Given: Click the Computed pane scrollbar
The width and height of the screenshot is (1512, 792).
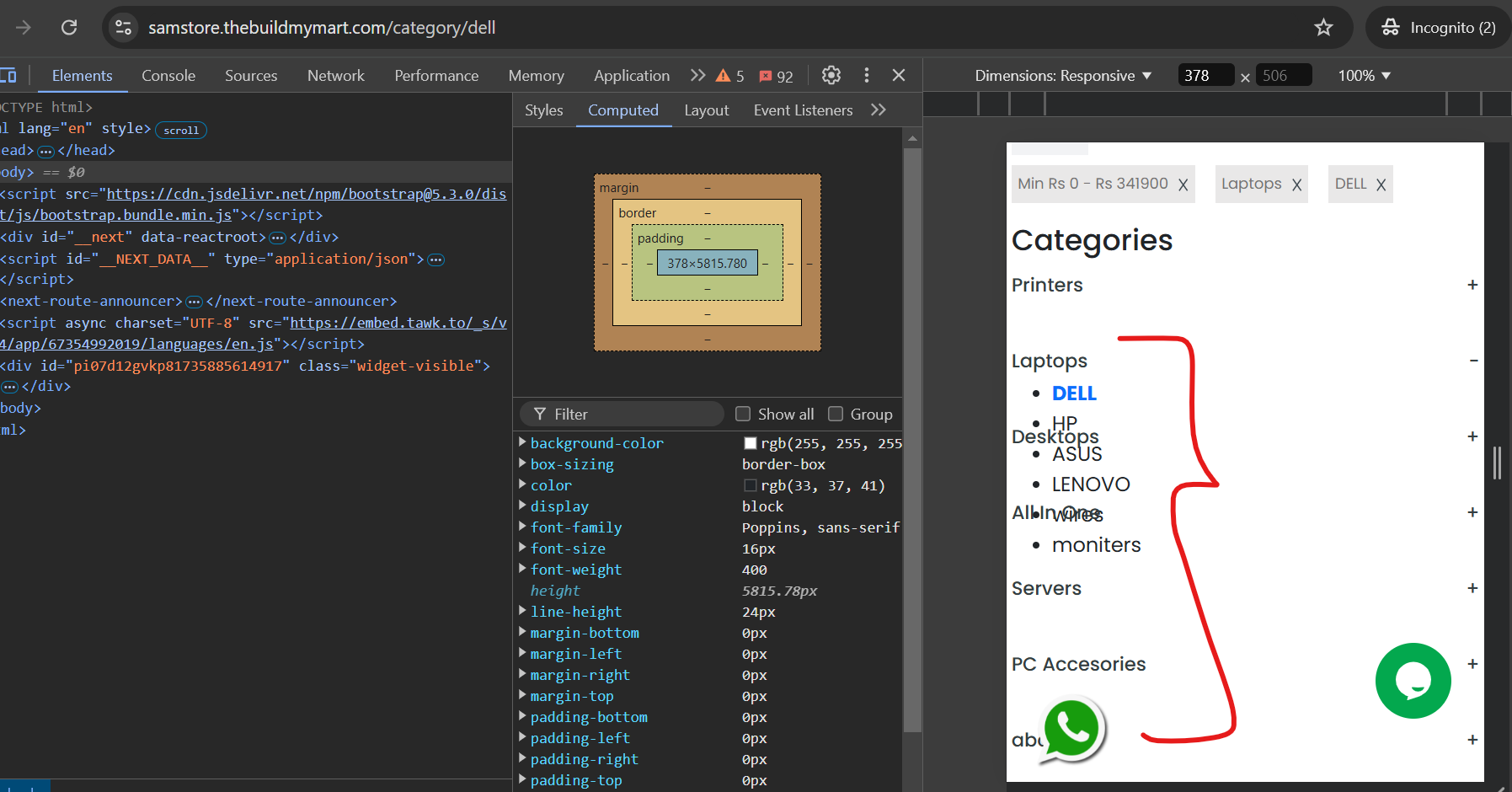Looking at the screenshot, I should click(912, 438).
